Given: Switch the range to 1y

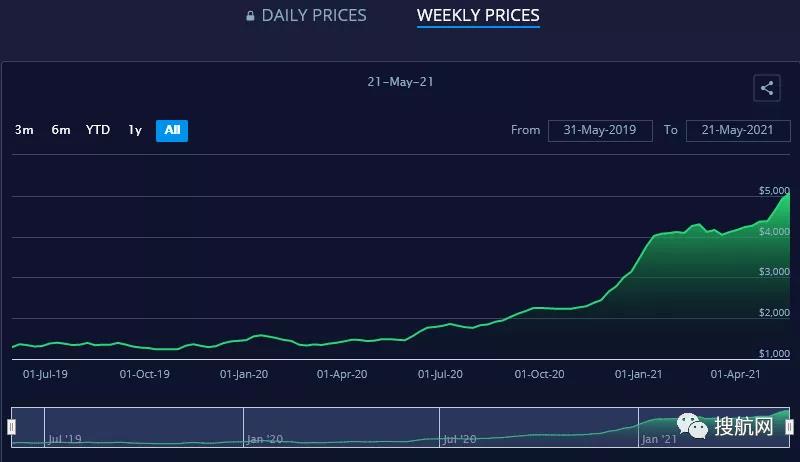Looking at the screenshot, I should (x=135, y=130).
